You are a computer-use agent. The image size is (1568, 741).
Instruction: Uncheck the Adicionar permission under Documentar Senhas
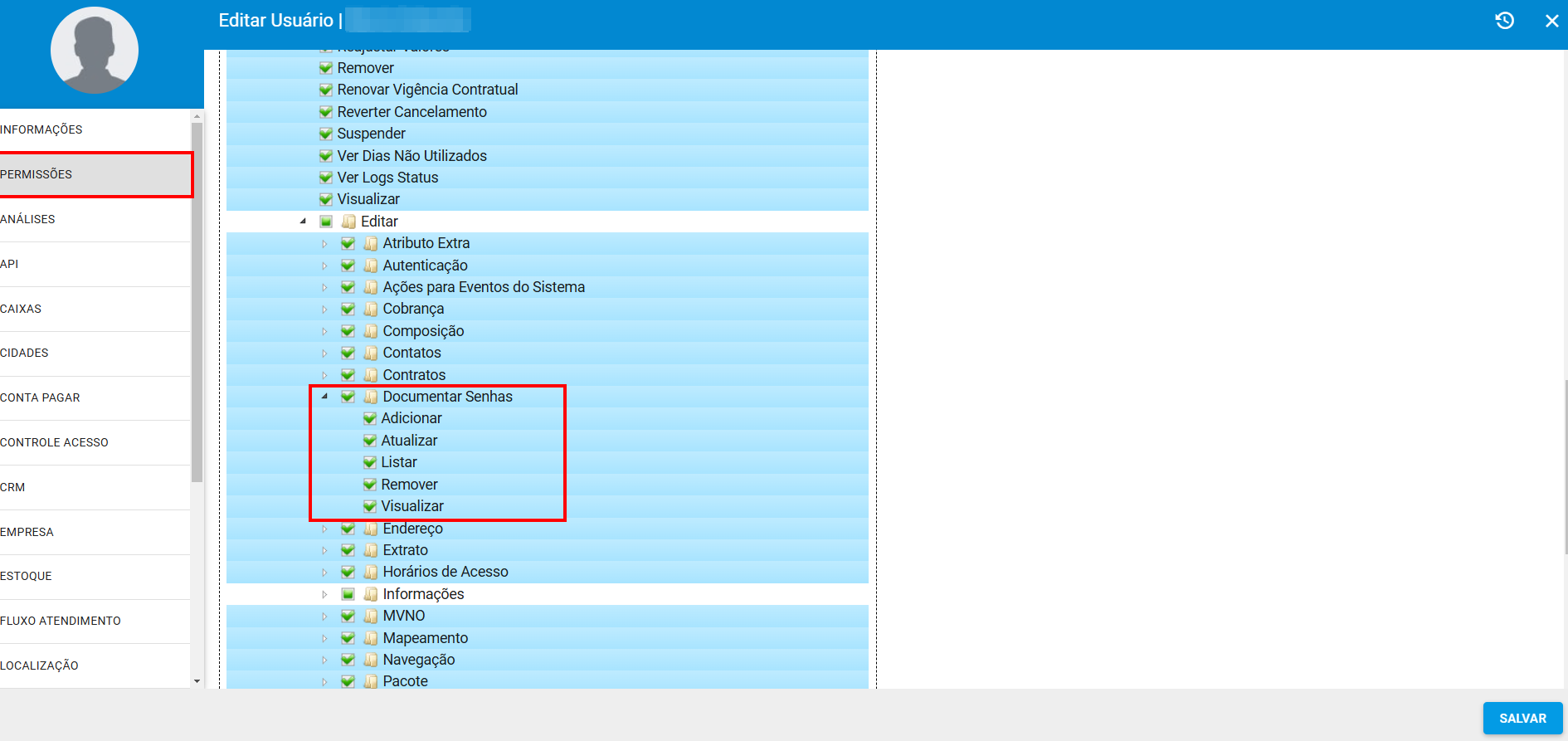tap(370, 418)
